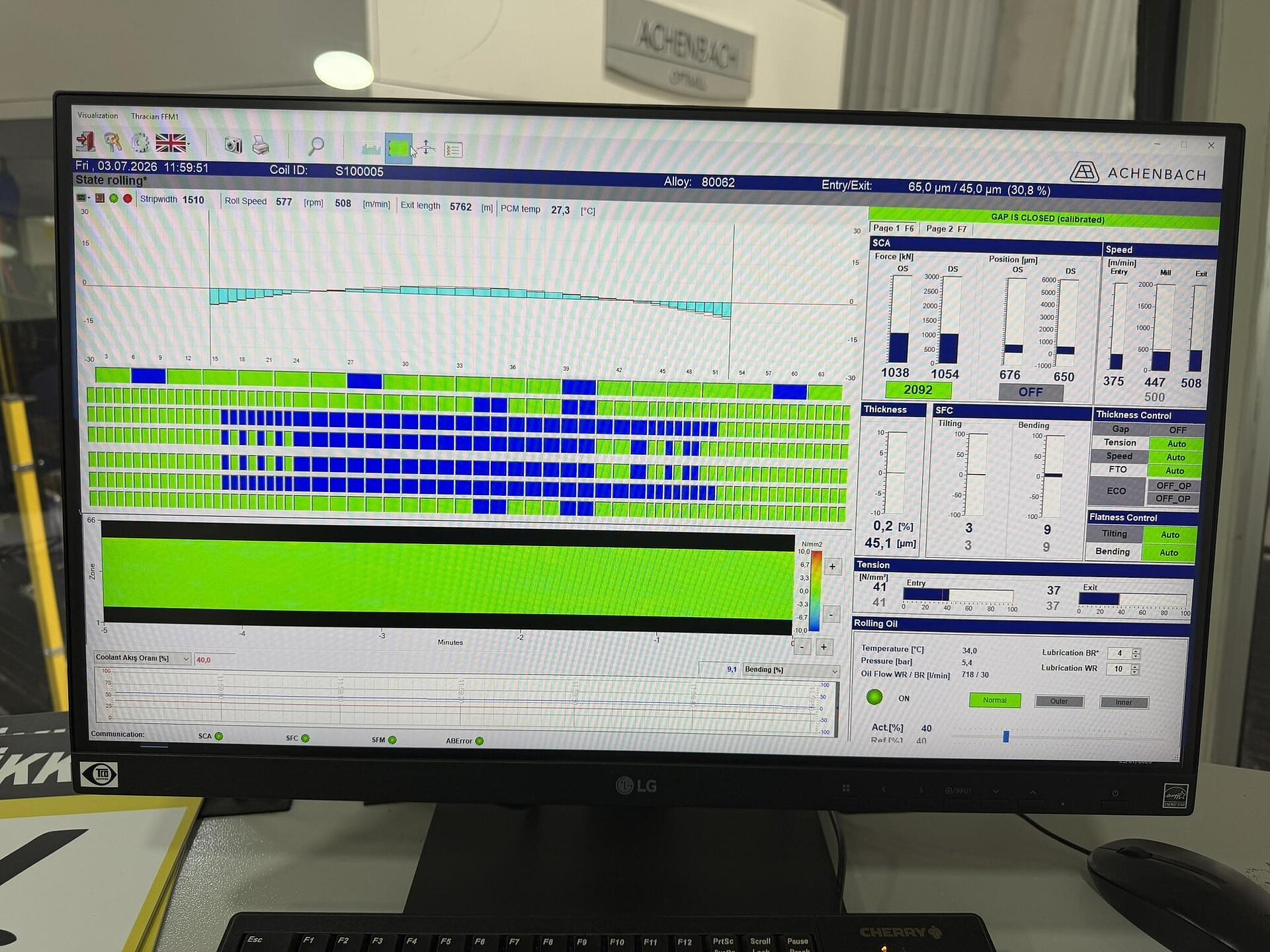
Task: Open the list report view icon
Action: coord(453,150)
